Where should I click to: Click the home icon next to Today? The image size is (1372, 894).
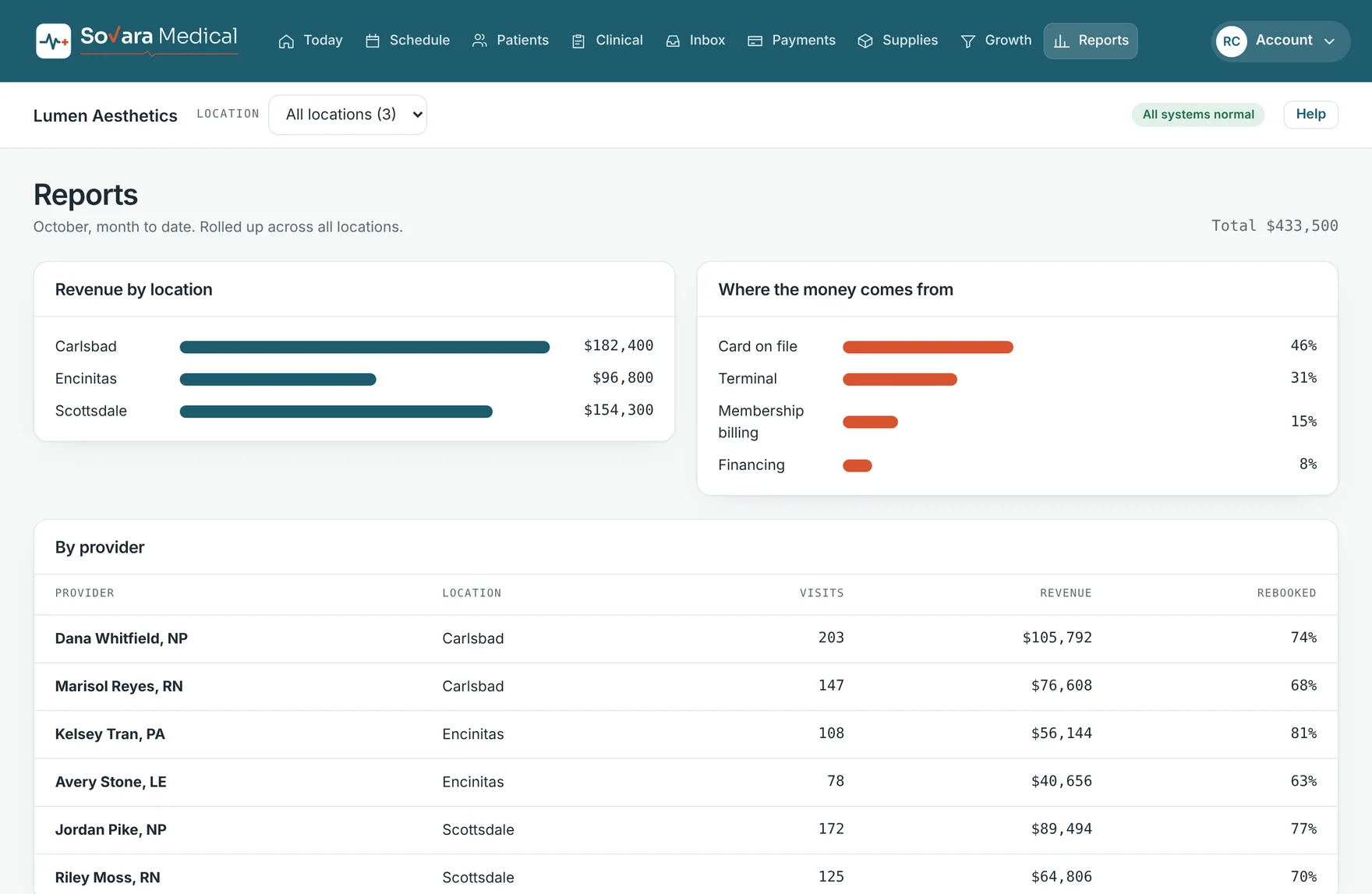tap(286, 41)
